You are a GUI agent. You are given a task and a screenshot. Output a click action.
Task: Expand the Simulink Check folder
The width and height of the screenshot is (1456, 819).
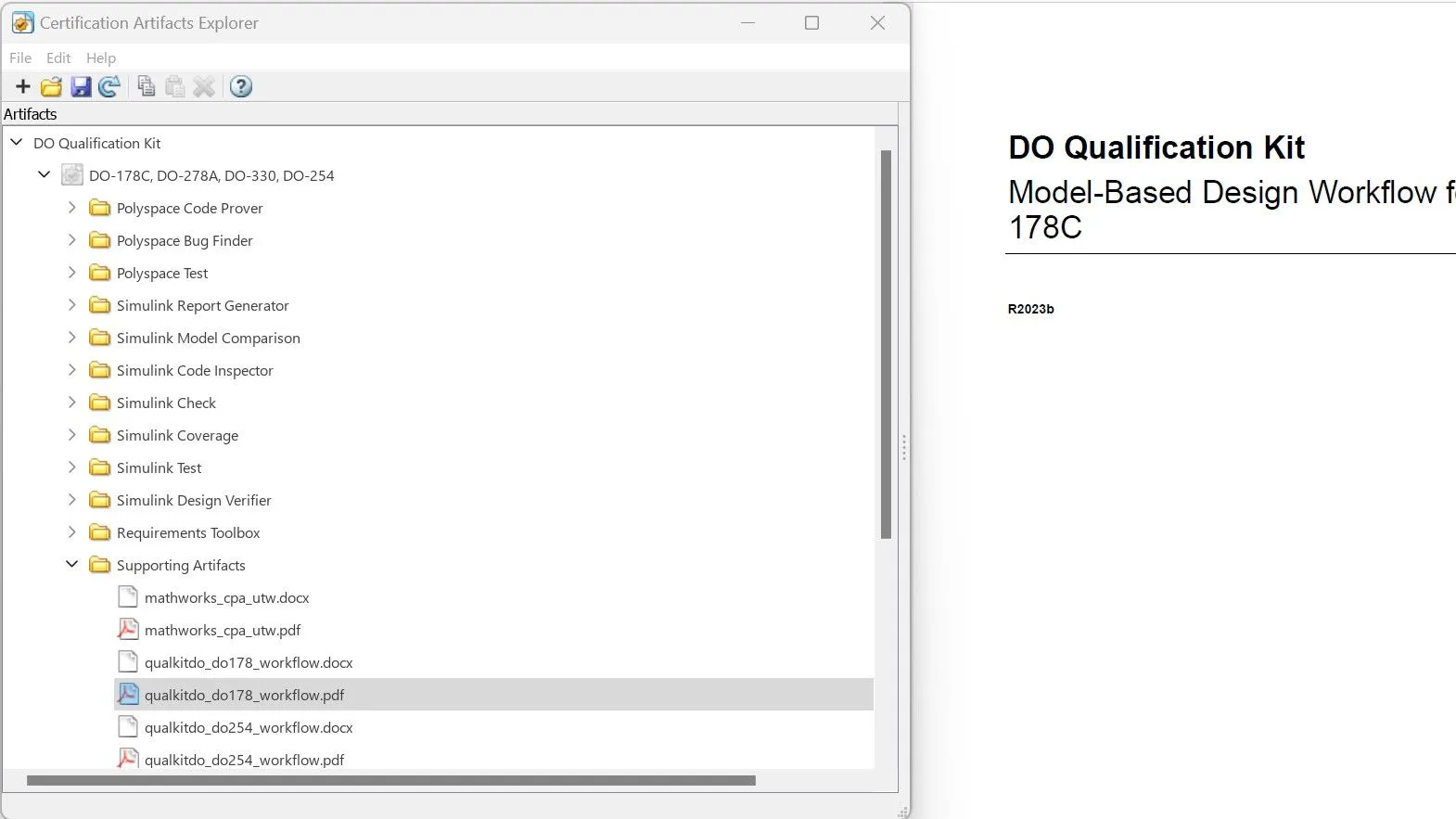(x=71, y=402)
